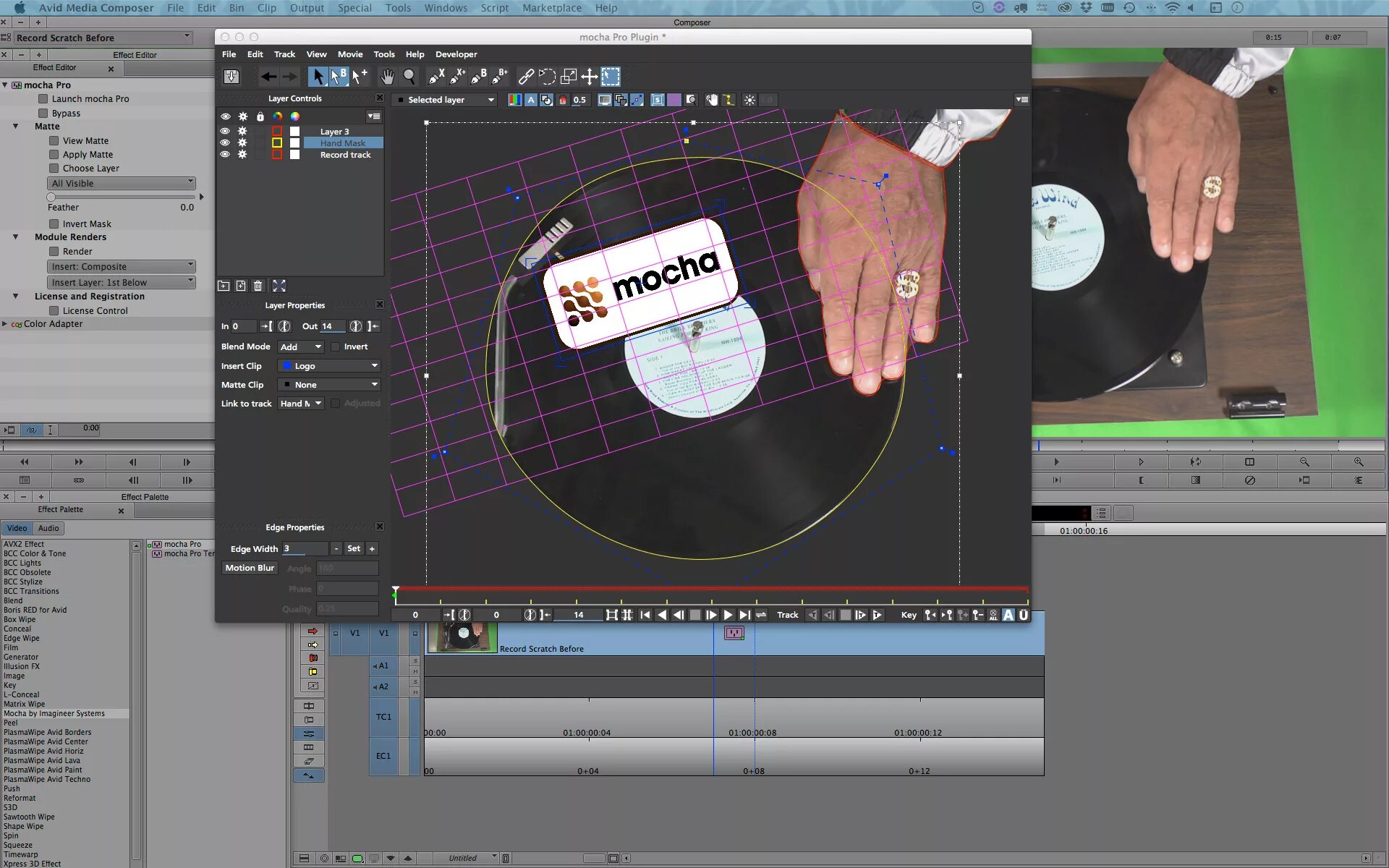This screenshot has width=1389, height=868.
Task: Open the Blend Mode dropdown
Action: (x=300, y=347)
